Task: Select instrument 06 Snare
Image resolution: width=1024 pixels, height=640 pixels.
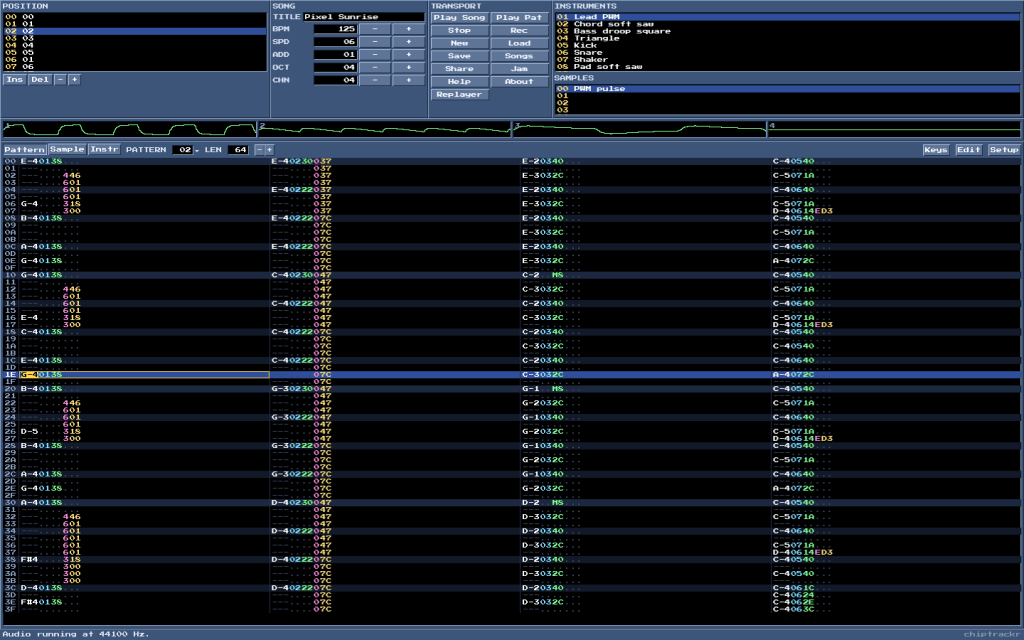Action: click(787, 52)
